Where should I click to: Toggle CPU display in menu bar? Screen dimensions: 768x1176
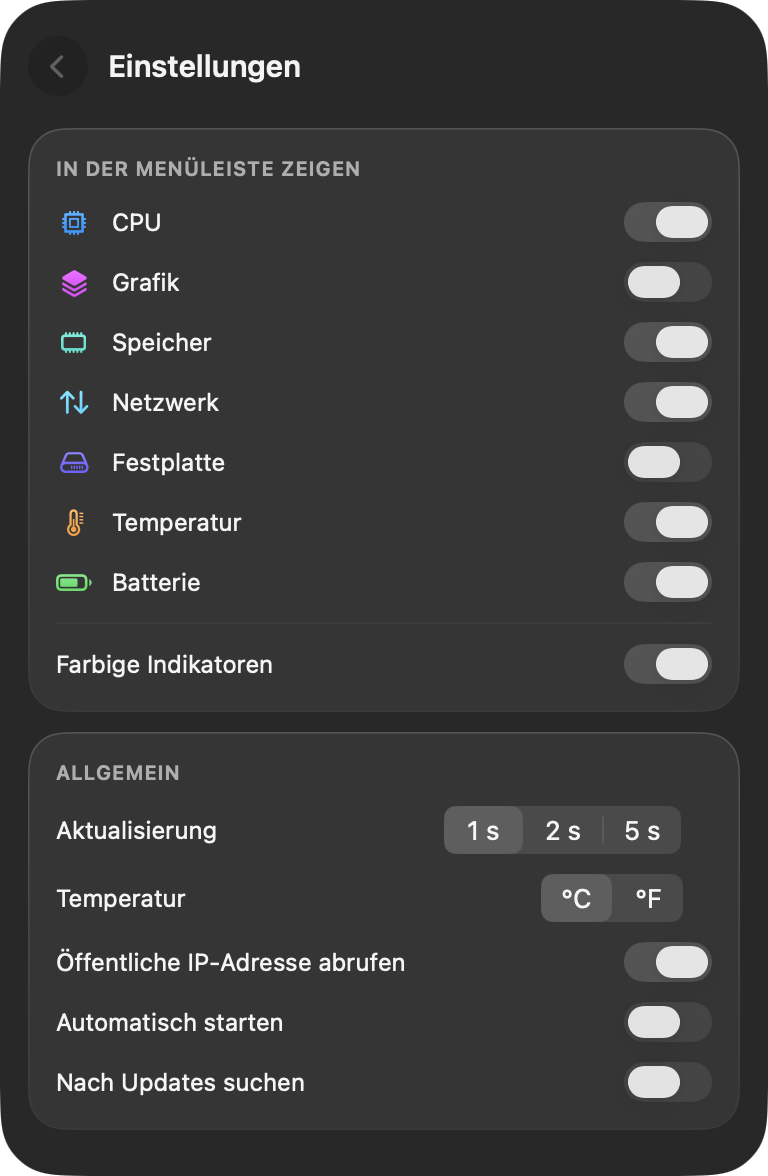pyautogui.click(x=668, y=223)
